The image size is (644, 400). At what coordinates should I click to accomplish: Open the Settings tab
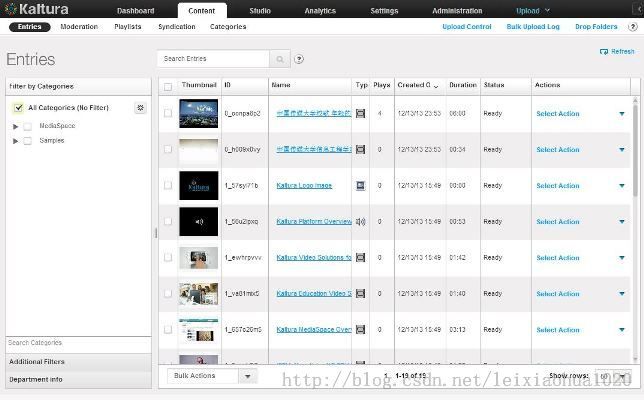[384, 11]
